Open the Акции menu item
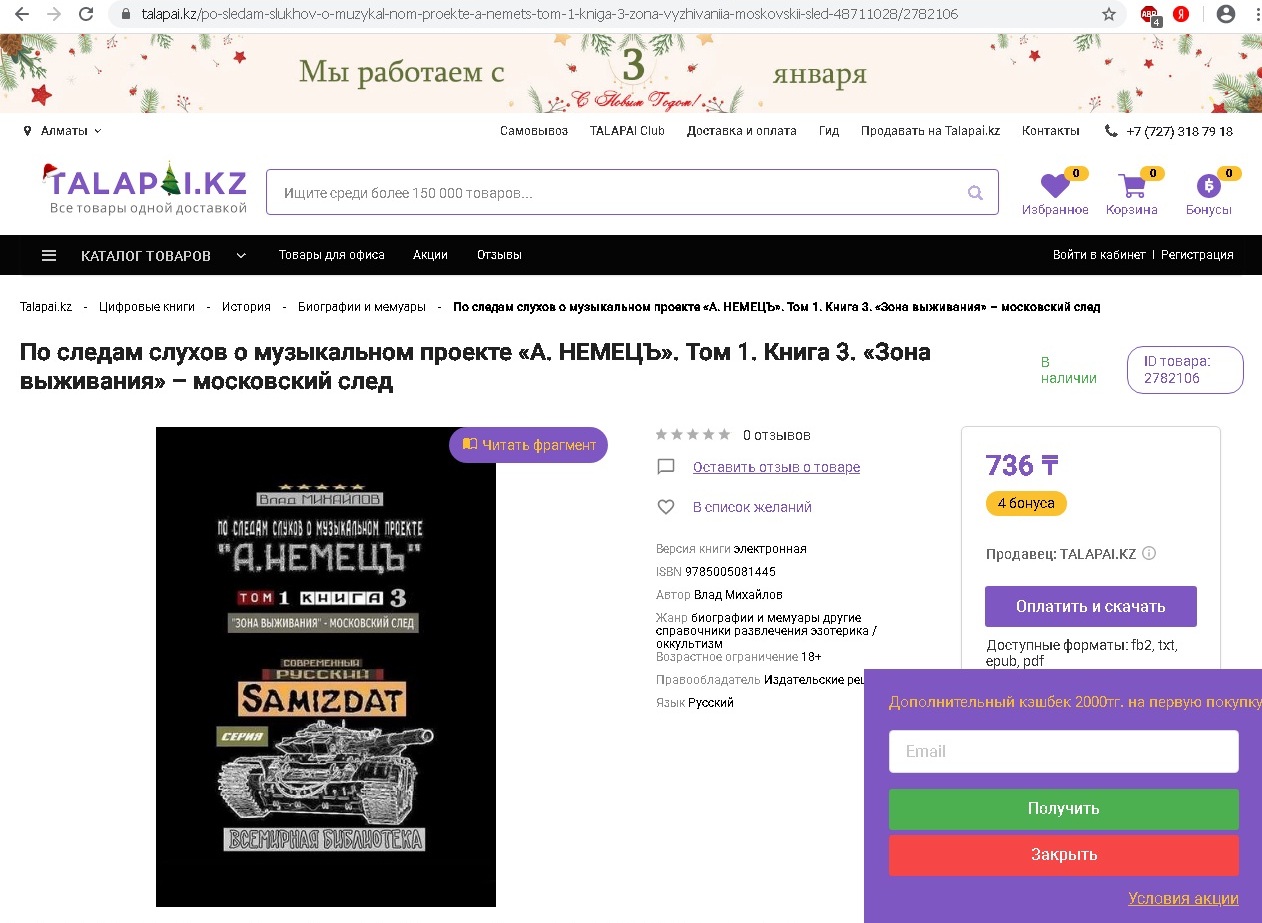This screenshot has height=923, width=1262. click(x=430, y=255)
